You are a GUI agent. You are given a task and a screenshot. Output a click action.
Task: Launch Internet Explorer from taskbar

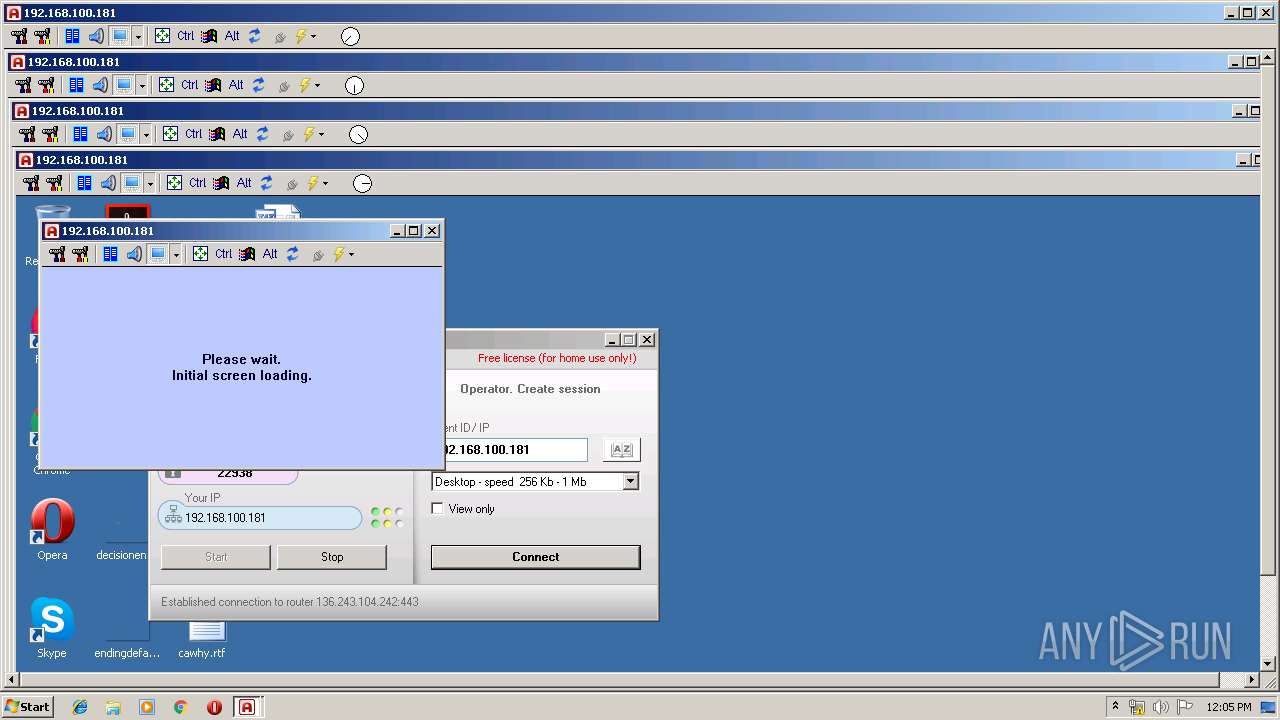[x=80, y=707]
